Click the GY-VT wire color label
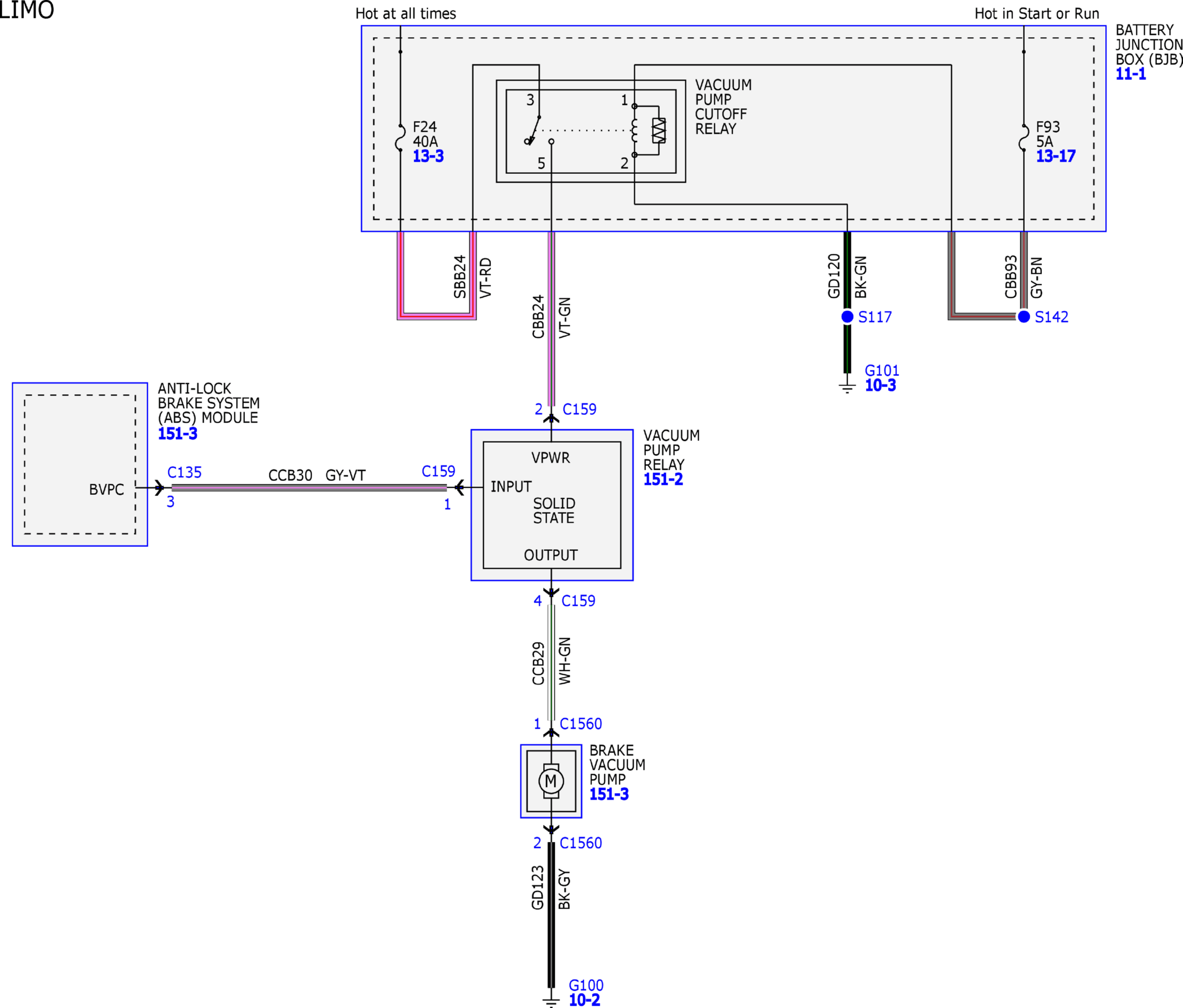This screenshot has height=1008, width=1183. [x=345, y=475]
